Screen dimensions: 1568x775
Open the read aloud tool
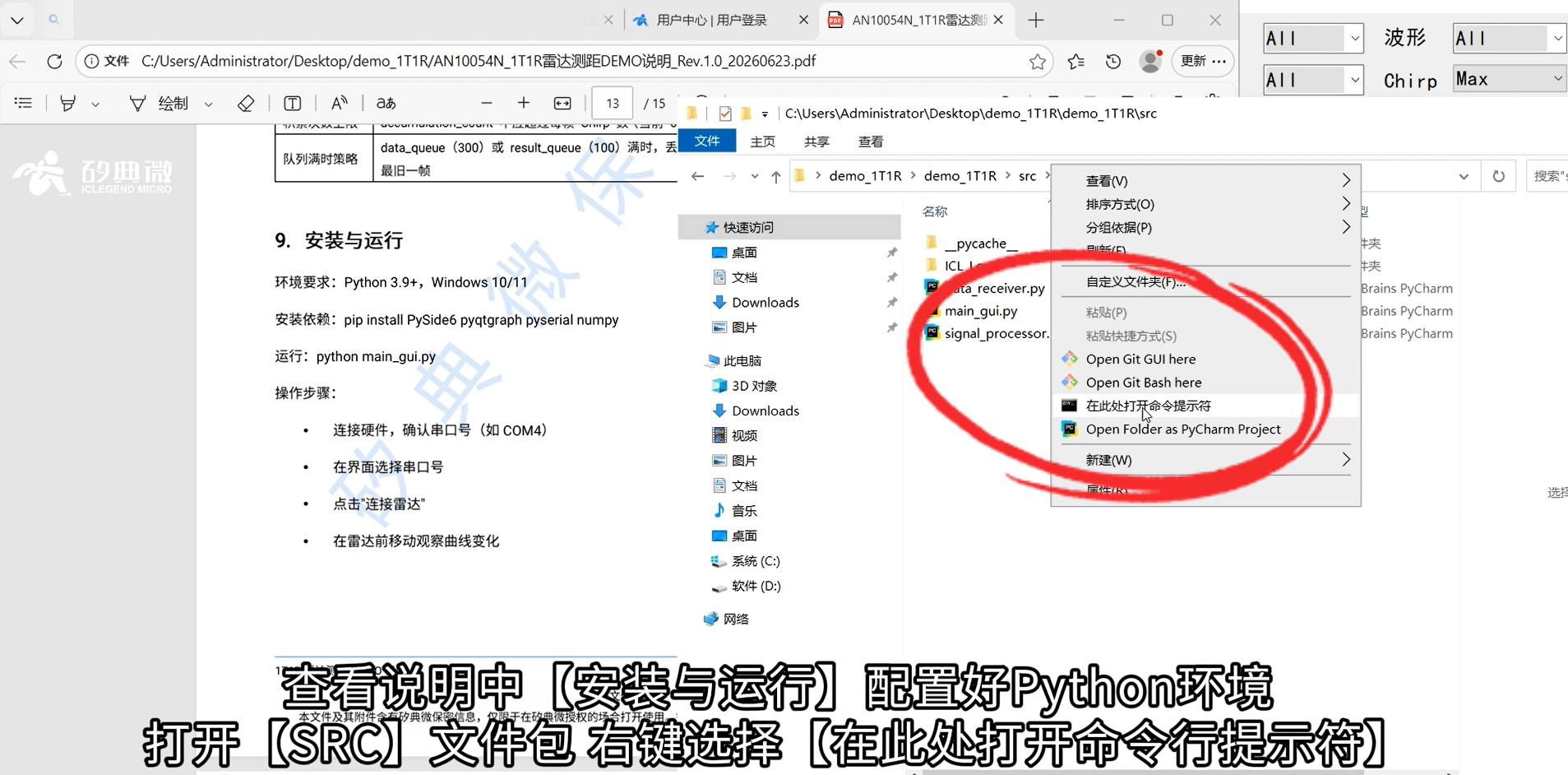[339, 103]
